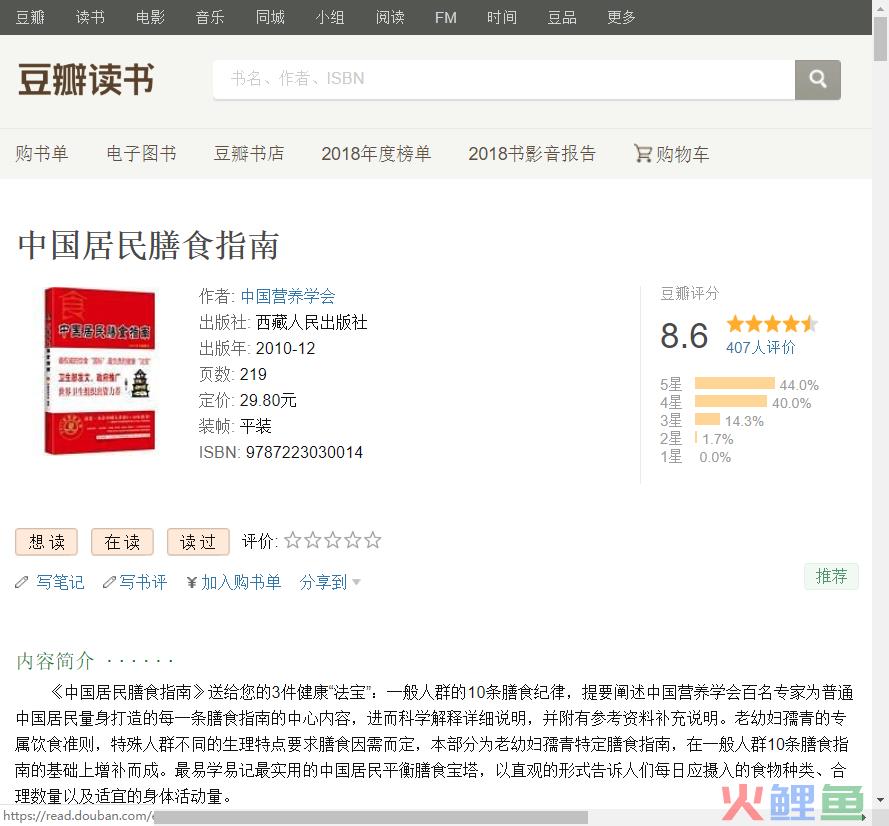Mark the book as 想读
Viewport: 889px width, 826px height.
coord(46,542)
